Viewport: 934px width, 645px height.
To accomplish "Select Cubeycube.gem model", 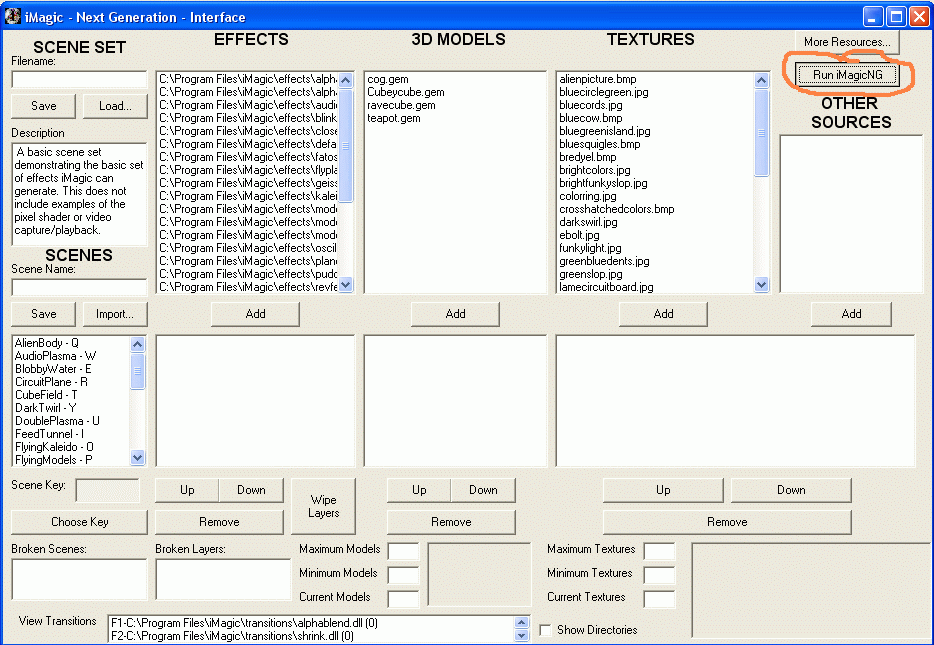I will click(406, 92).
